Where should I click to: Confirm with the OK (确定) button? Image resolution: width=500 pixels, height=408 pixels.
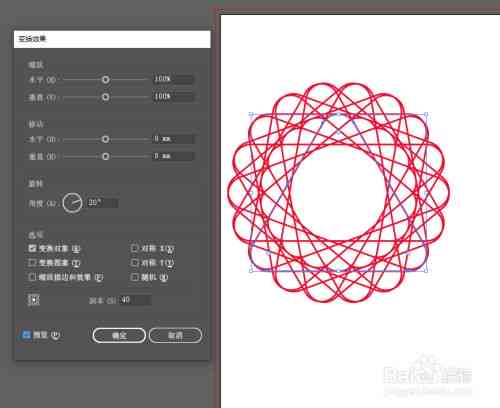pos(119,335)
